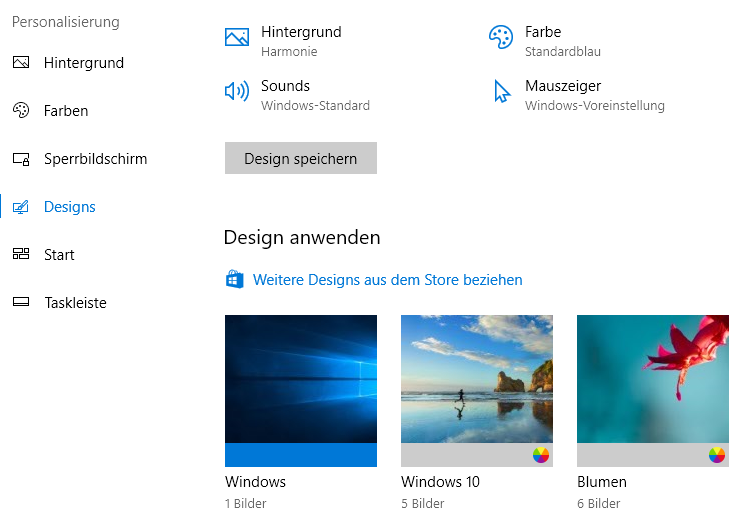This screenshot has width=749, height=527.
Task: Click the Mauszeiger cursor icon
Action: pyautogui.click(x=501, y=92)
